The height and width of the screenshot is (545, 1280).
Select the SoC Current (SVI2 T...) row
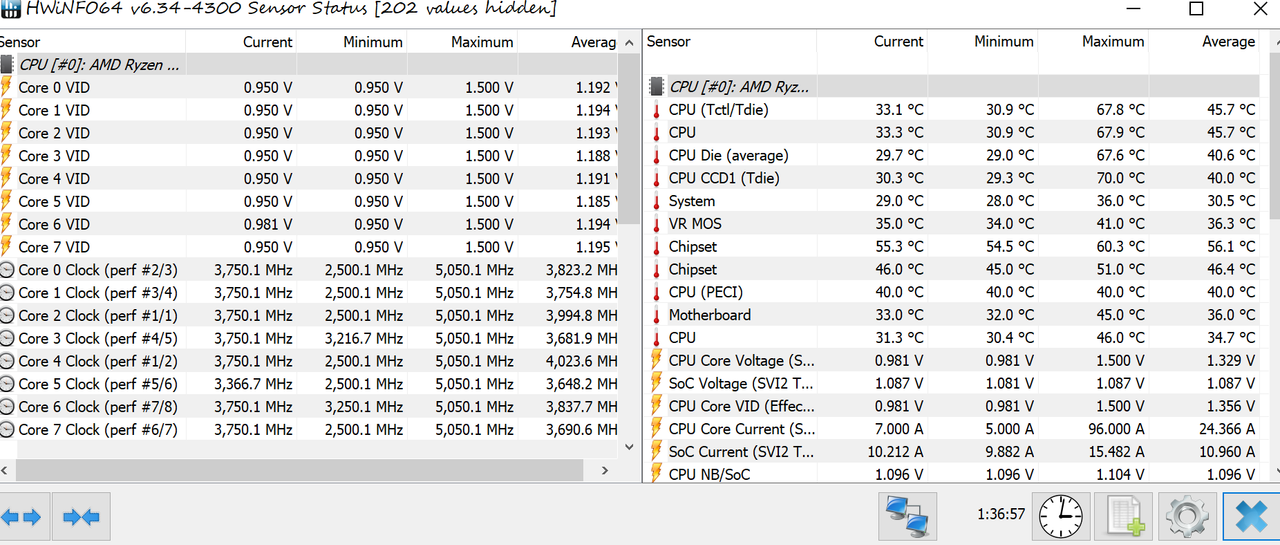[954, 452]
